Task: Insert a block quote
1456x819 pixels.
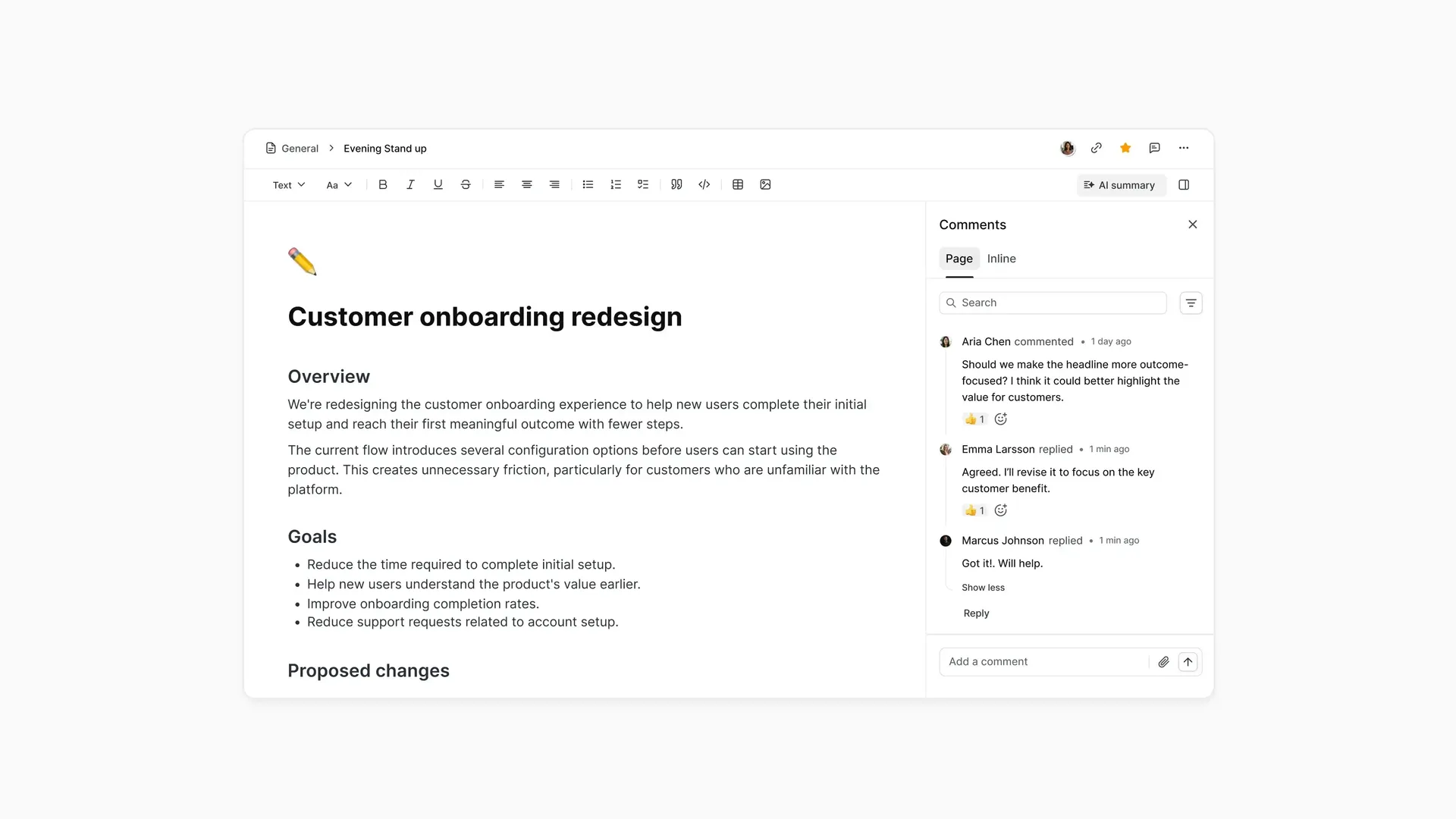Action: pyautogui.click(x=676, y=184)
